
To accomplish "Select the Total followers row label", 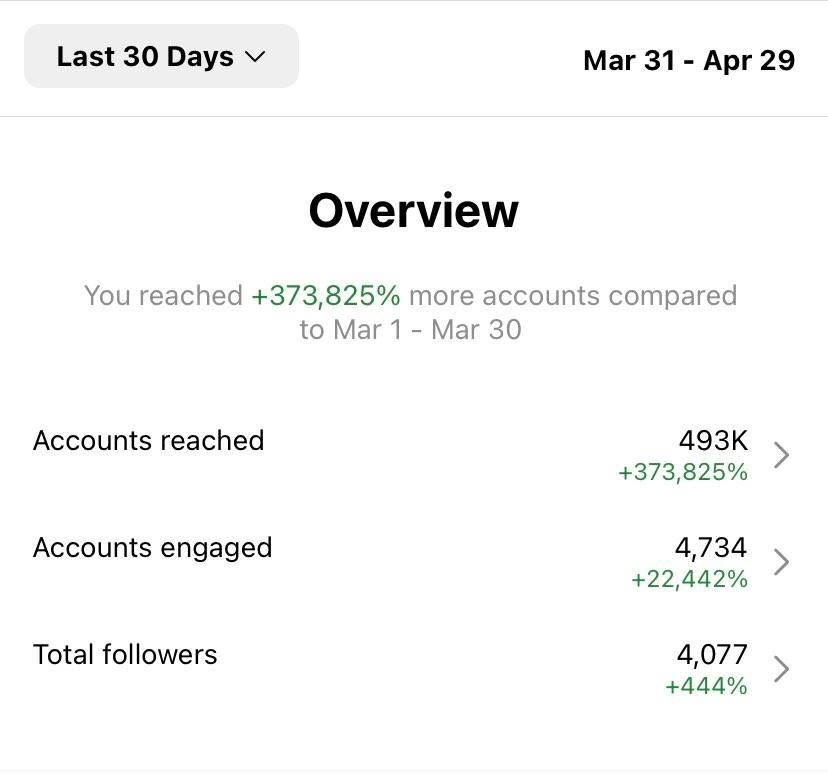I will (x=125, y=655).
